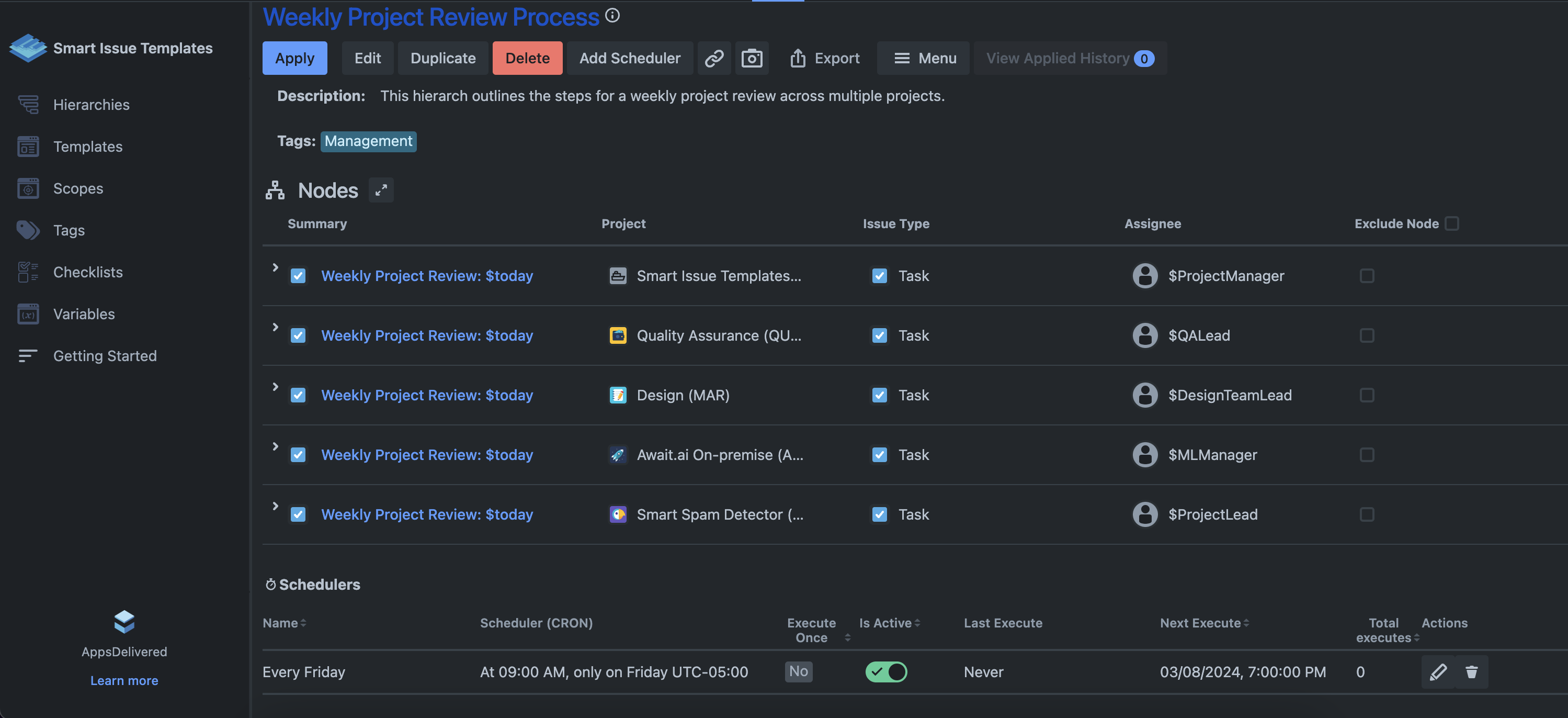The height and width of the screenshot is (718, 1568).
Task: Go to Scopes in the sidebar
Action: [78, 189]
